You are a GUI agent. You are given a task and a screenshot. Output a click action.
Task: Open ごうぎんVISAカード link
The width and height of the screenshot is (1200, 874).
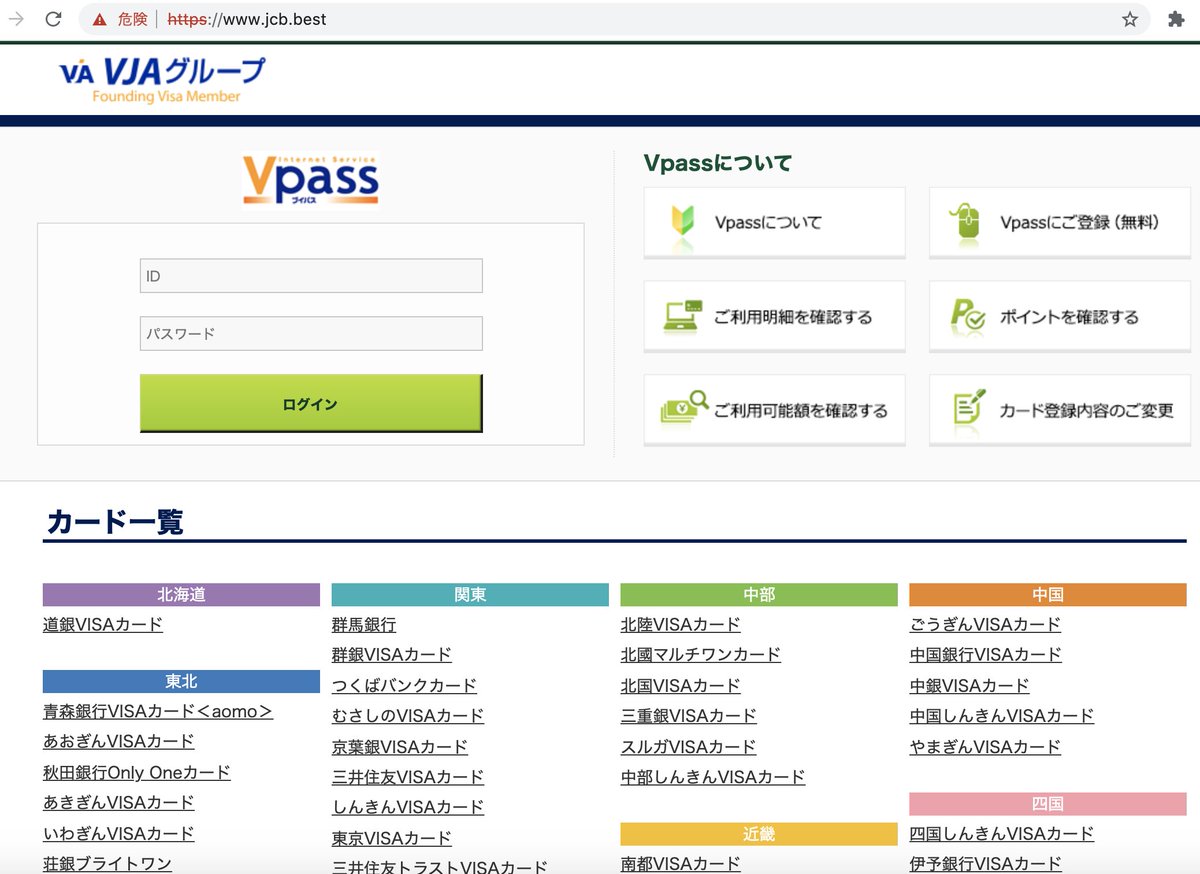(x=986, y=624)
